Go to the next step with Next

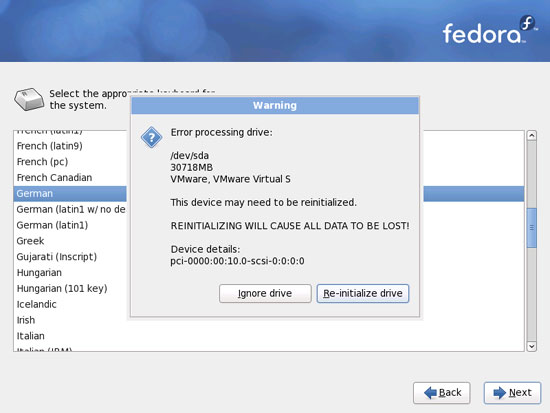[512, 393]
